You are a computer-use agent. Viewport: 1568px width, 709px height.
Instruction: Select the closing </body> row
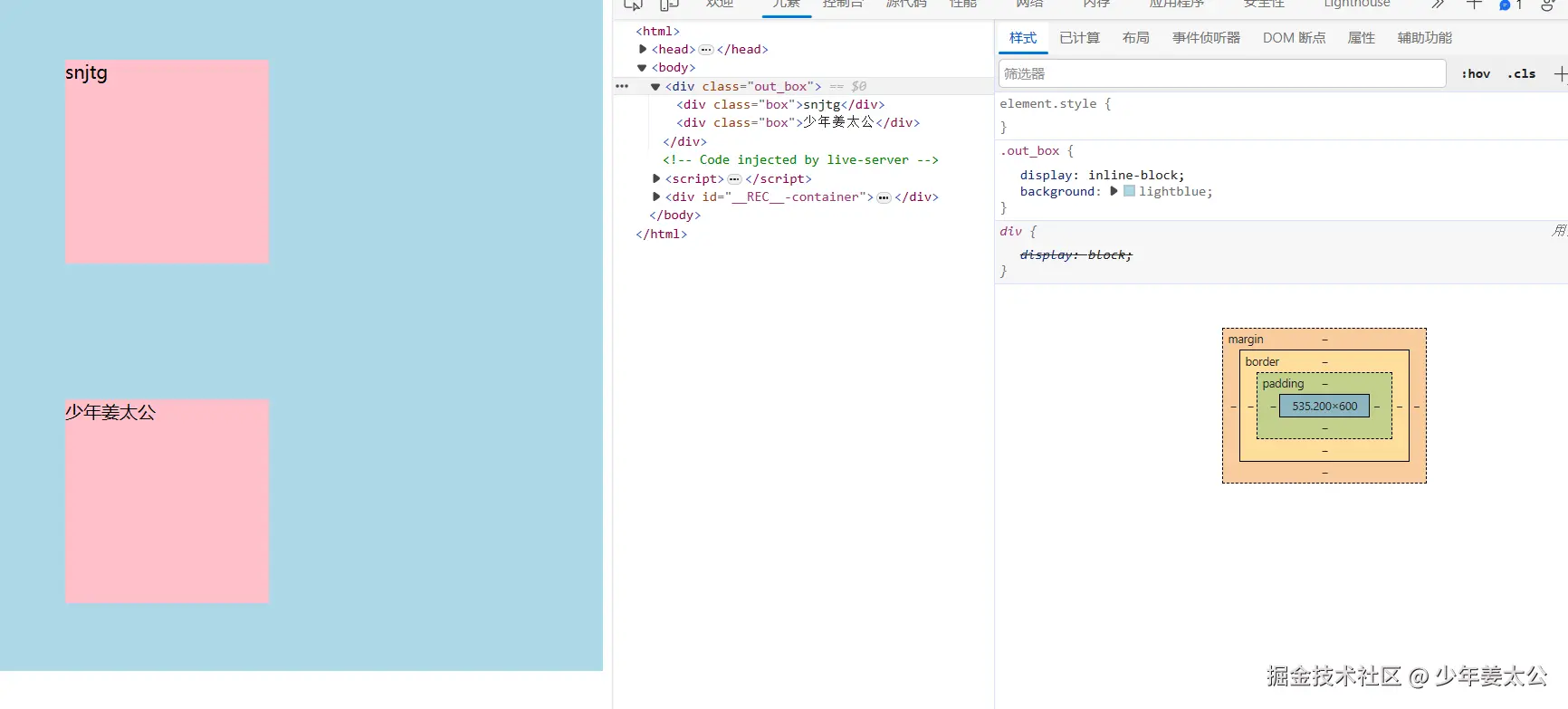pyautogui.click(x=674, y=216)
